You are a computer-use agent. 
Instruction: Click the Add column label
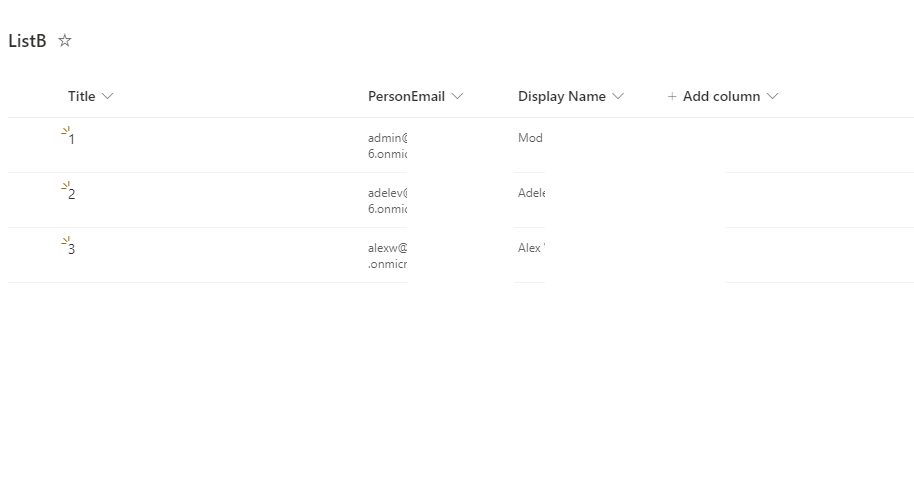[x=722, y=96]
